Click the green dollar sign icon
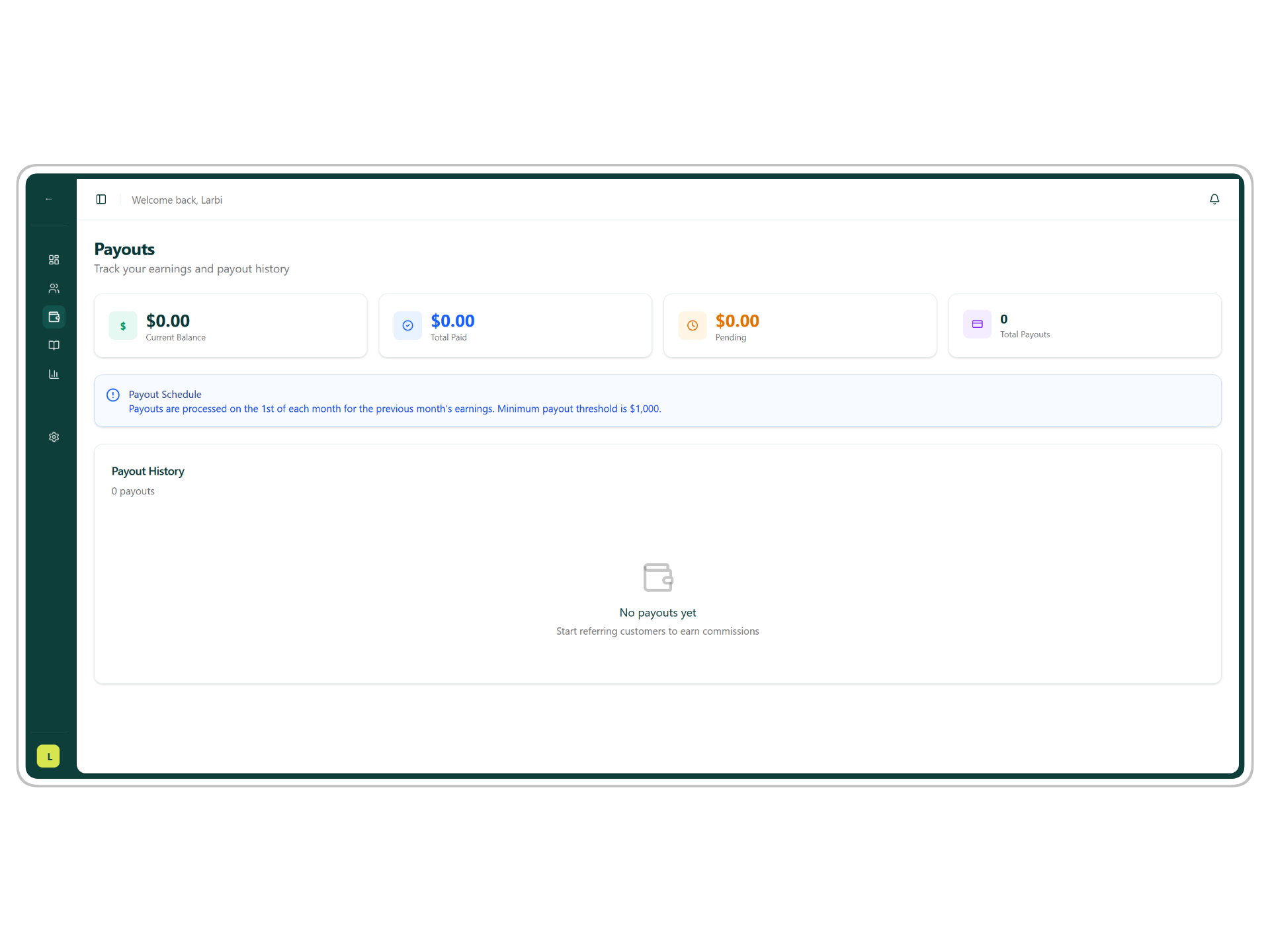This screenshot has height=952, width=1270. (x=123, y=325)
